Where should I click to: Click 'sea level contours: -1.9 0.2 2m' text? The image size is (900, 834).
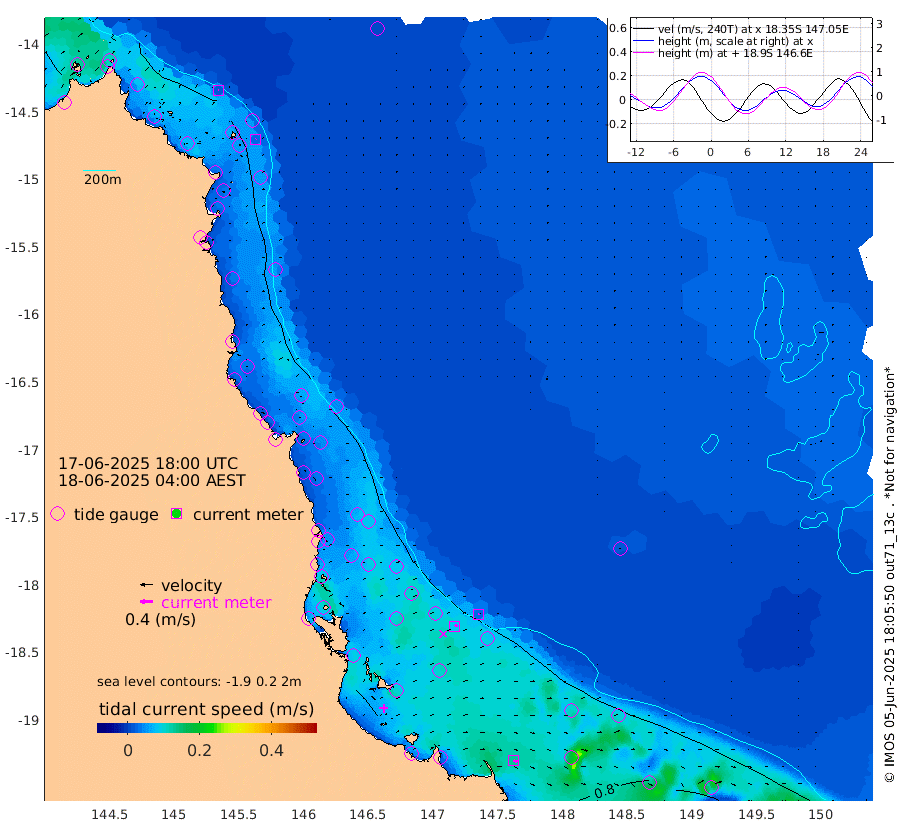(x=199, y=681)
